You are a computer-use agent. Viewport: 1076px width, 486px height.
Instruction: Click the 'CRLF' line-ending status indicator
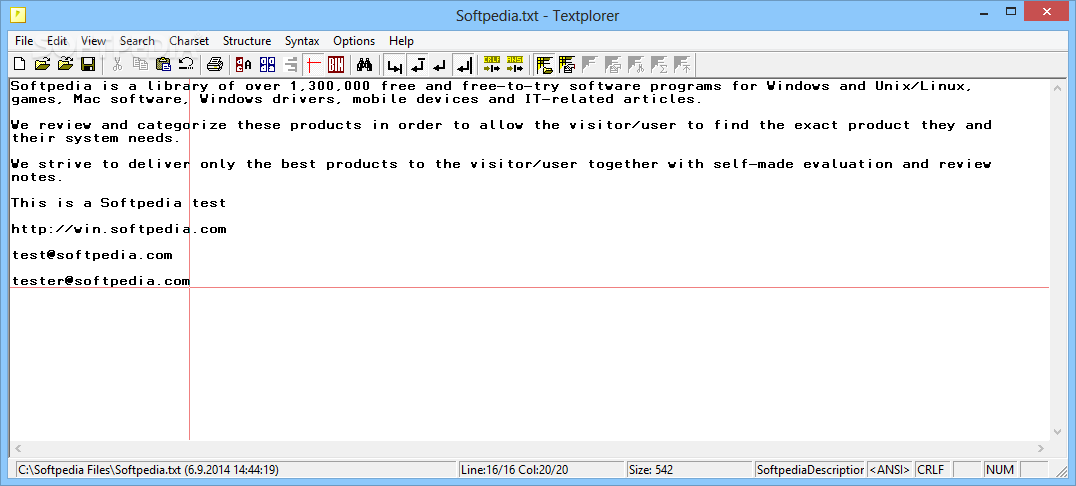(933, 470)
